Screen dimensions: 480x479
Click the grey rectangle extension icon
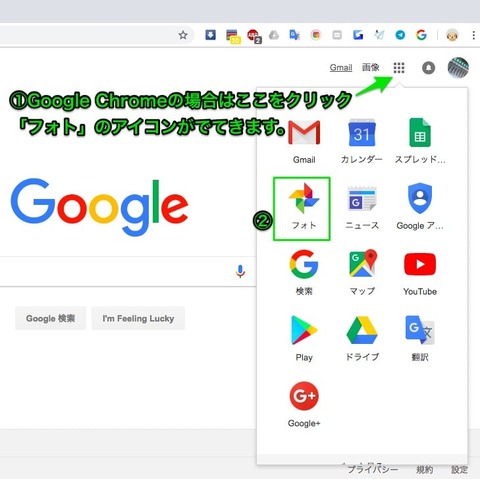point(337,35)
